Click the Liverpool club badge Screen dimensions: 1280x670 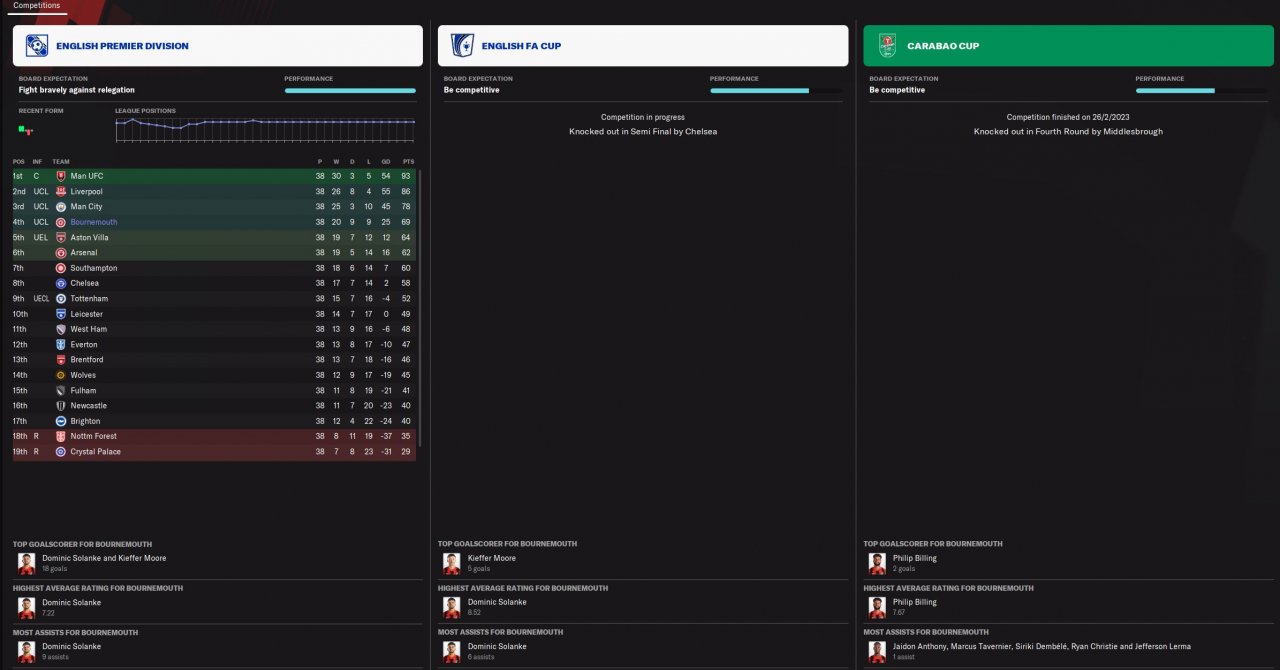61,191
